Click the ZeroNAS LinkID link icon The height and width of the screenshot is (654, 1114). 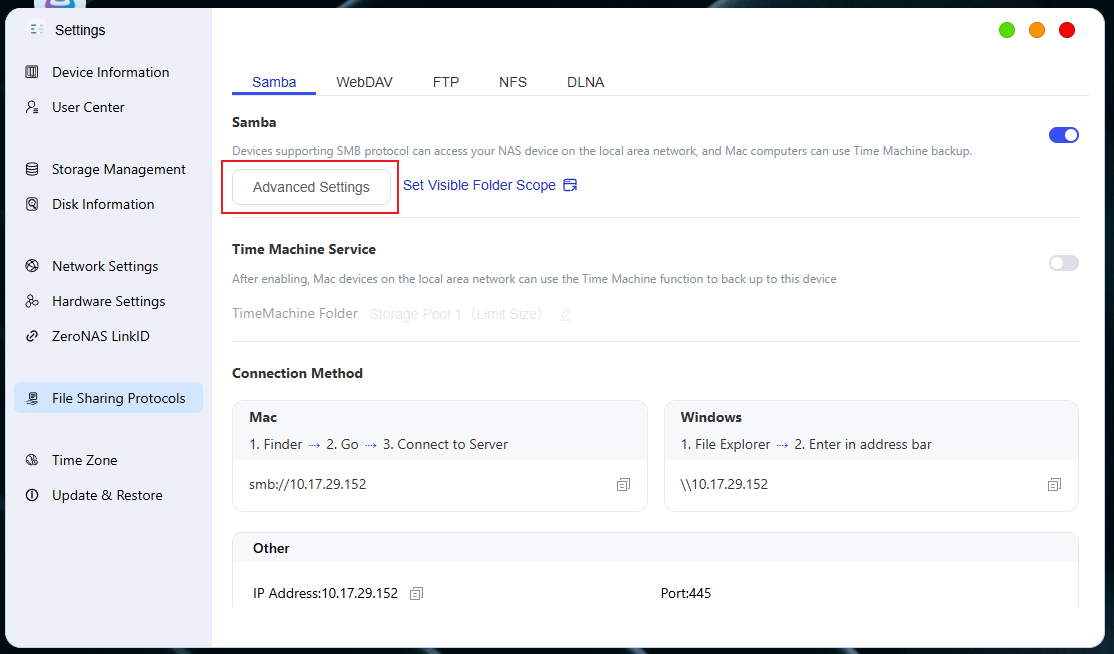click(x=32, y=336)
